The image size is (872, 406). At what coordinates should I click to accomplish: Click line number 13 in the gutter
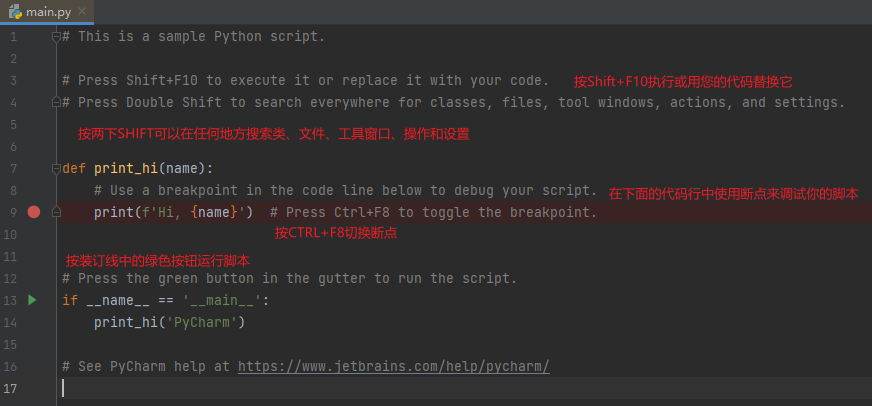[11, 300]
